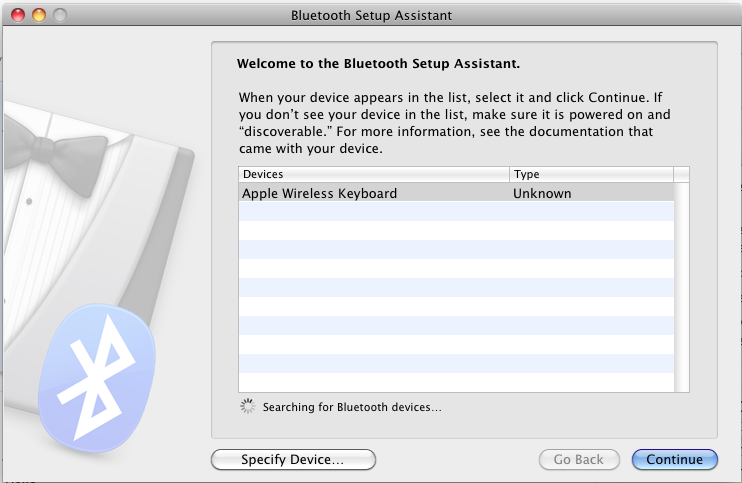The width and height of the screenshot is (742, 483).
Task: Click the Unknown type cell
Action: coord(542,193)
